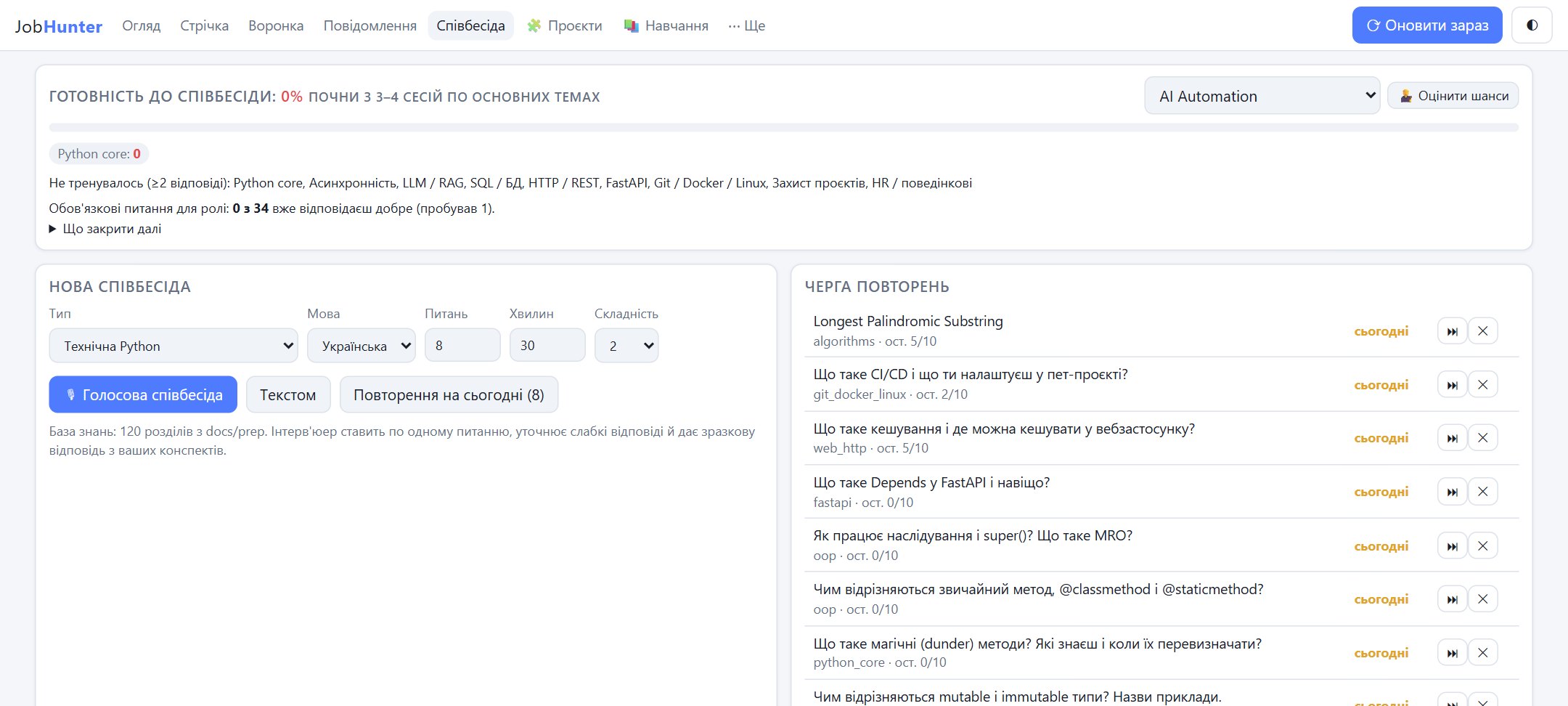This screenshot has height=706, width=1568.
Task: Open the Проєкти tab
Action: (565, 25)
